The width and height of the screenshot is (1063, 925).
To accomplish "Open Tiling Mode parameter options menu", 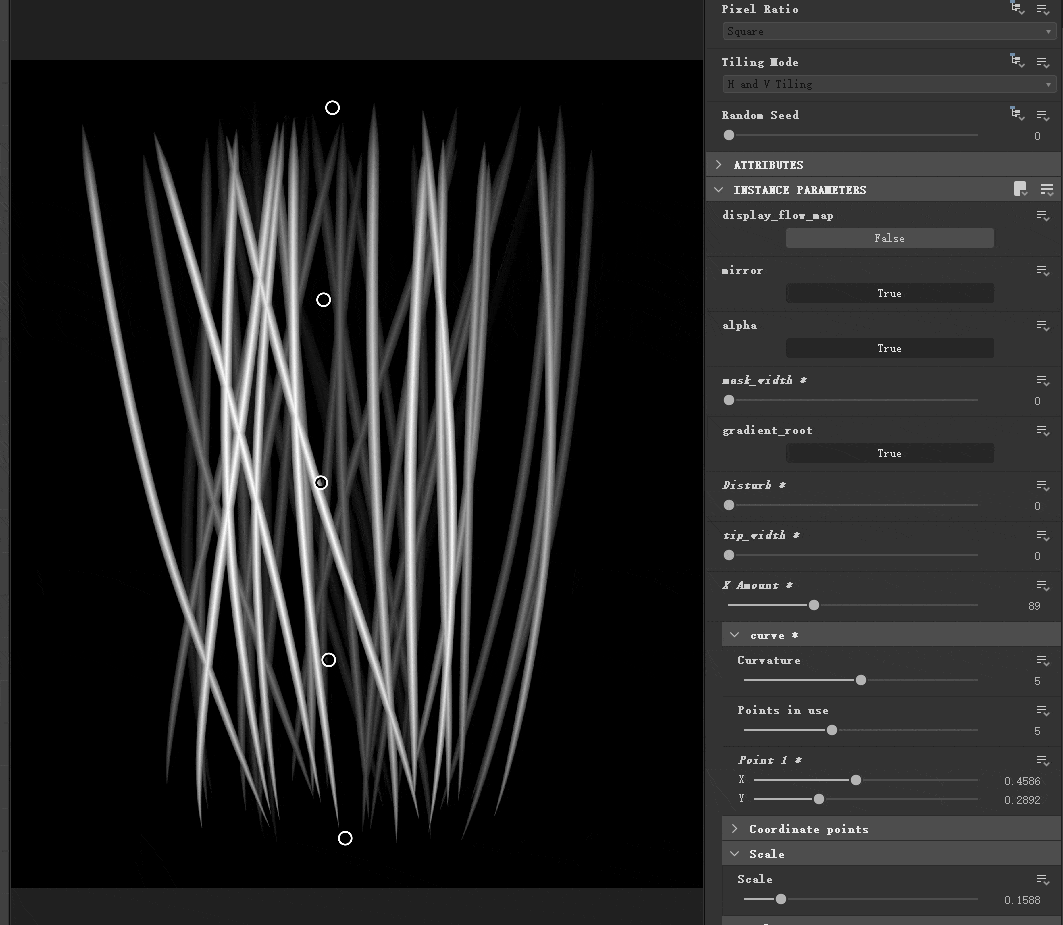I will (x=1043, y=62).
